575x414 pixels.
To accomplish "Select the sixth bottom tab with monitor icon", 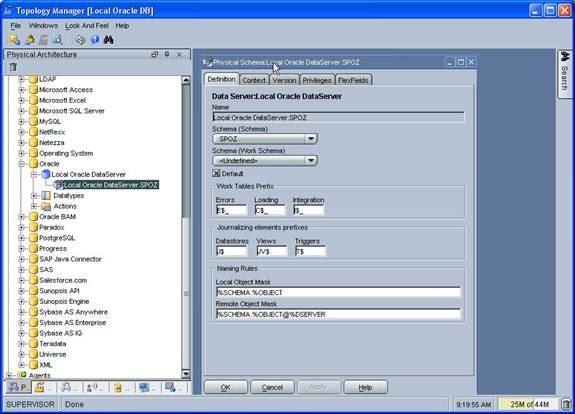I will coord(148,387).
